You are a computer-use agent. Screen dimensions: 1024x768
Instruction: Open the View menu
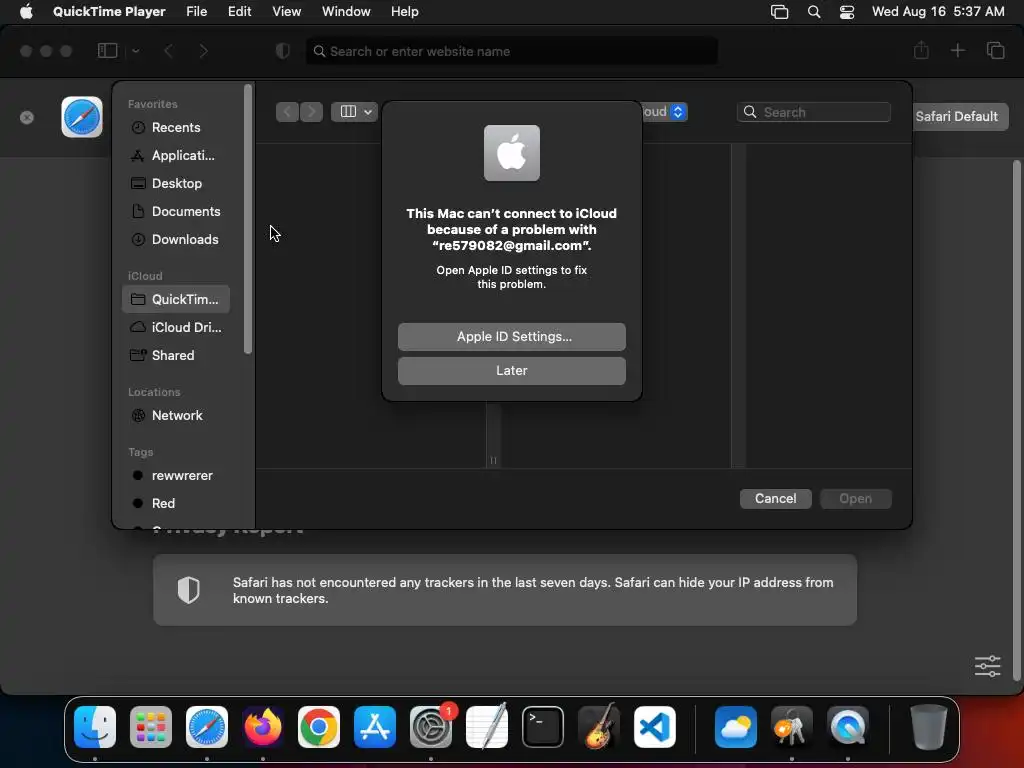287,11
